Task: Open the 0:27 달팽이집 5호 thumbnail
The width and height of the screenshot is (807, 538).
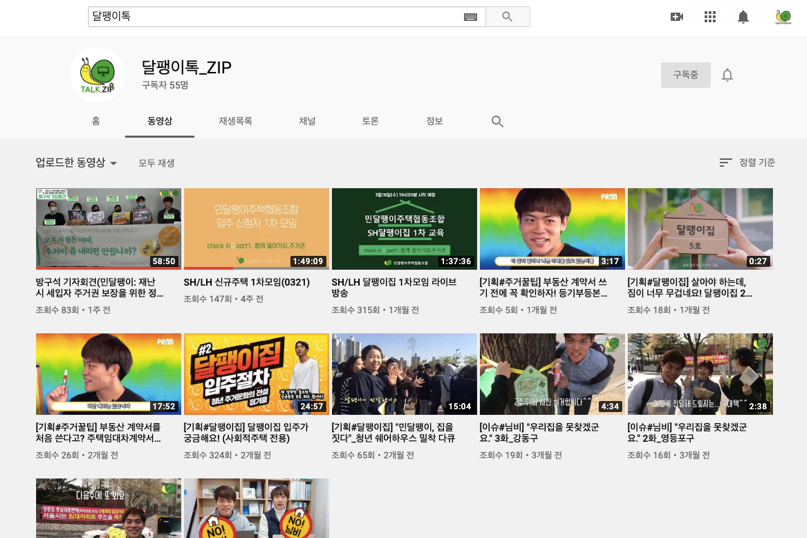Action: (700, 229)
